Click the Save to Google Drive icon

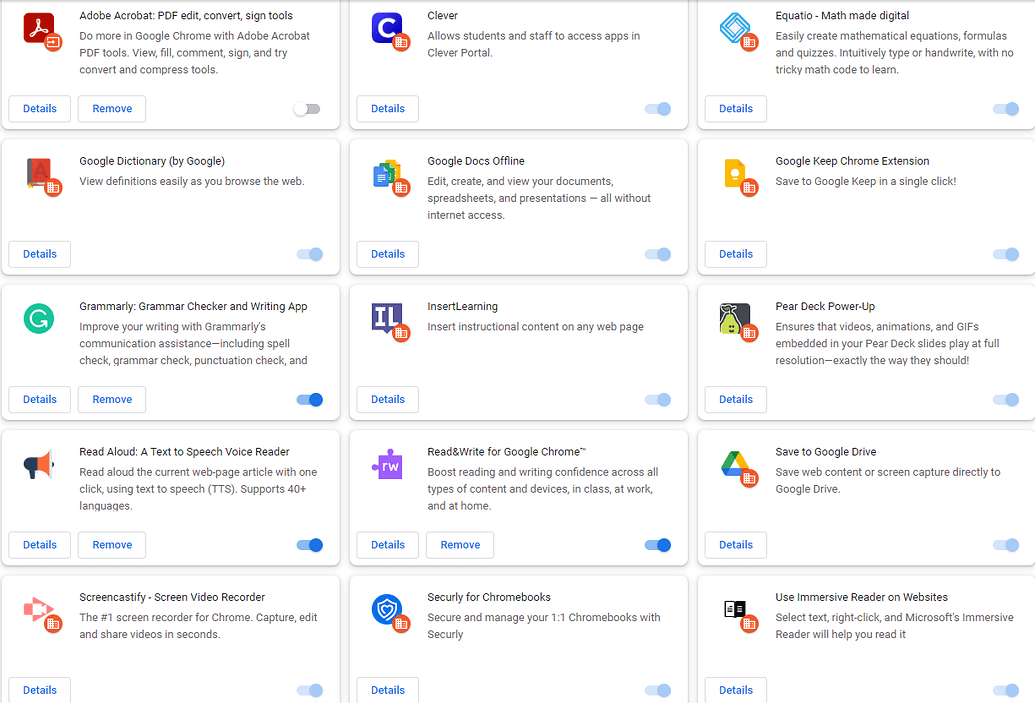tap(737, 465)
